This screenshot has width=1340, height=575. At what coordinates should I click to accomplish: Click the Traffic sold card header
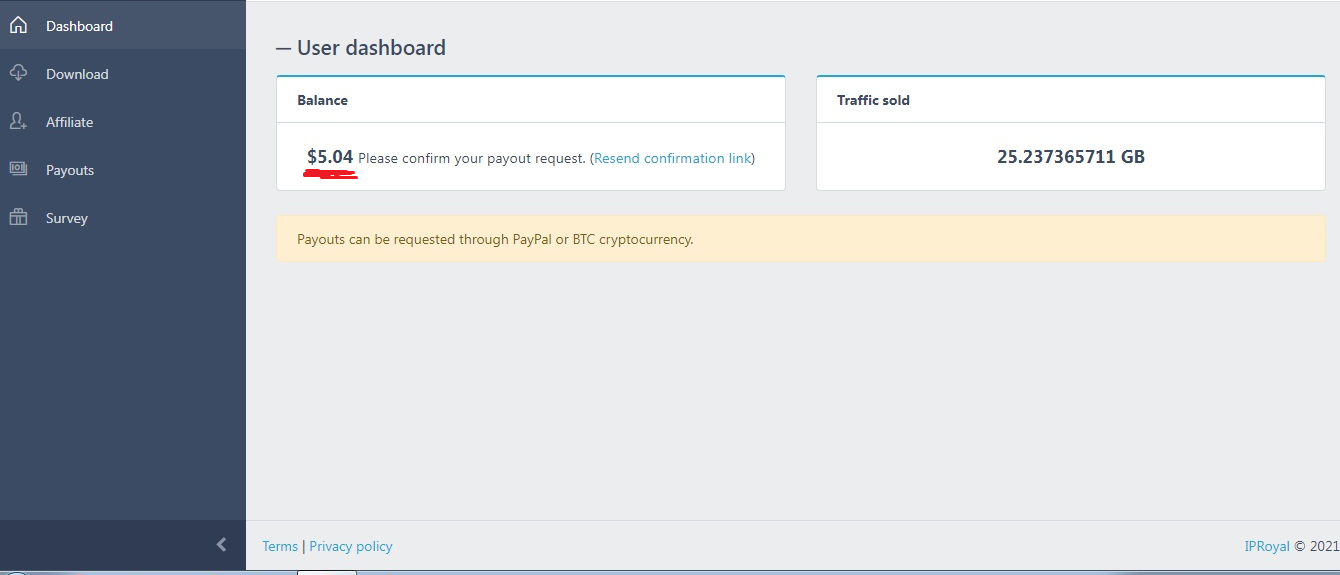click(873, 100)
